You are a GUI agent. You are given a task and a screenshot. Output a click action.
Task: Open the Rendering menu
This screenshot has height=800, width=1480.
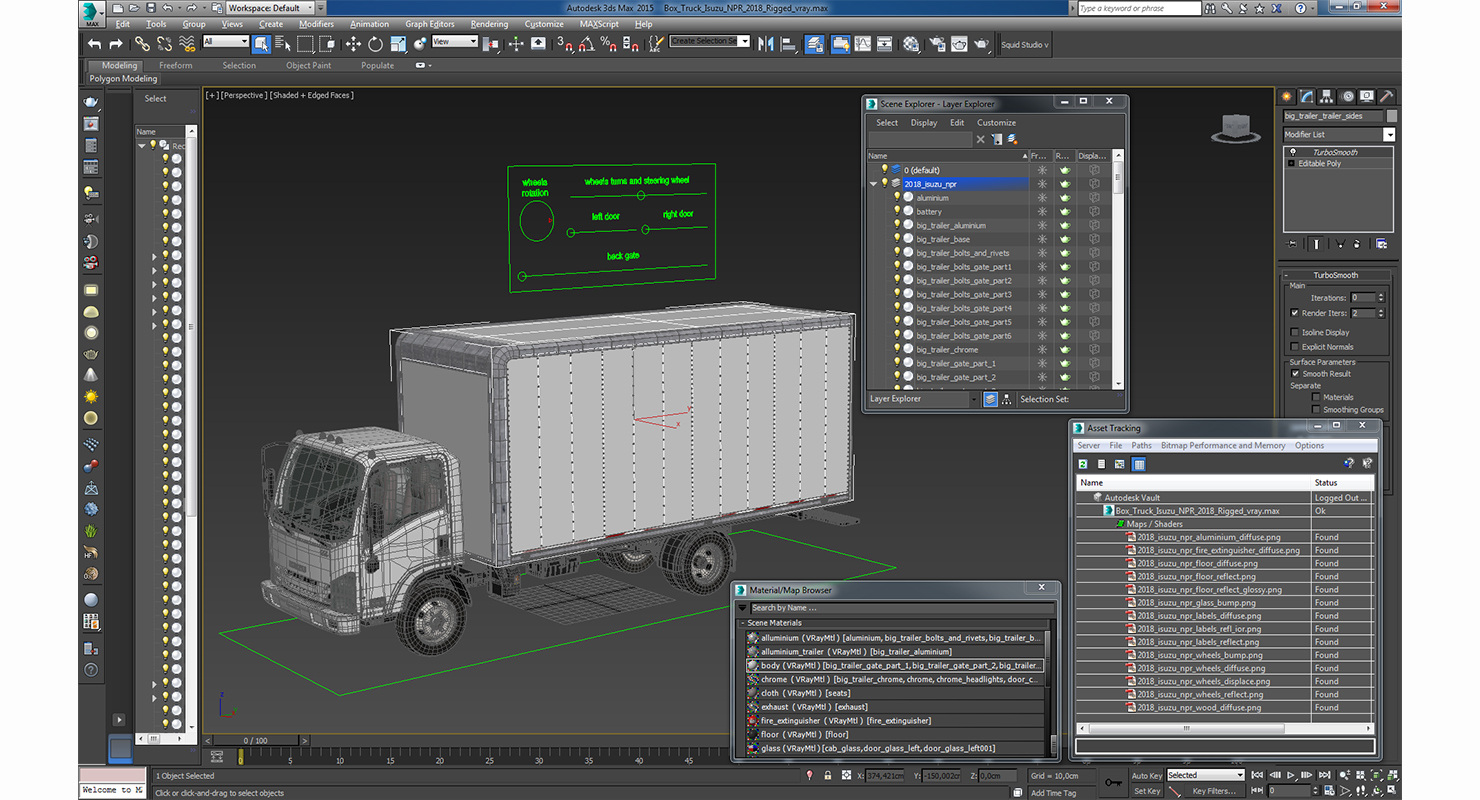(489, 24)
